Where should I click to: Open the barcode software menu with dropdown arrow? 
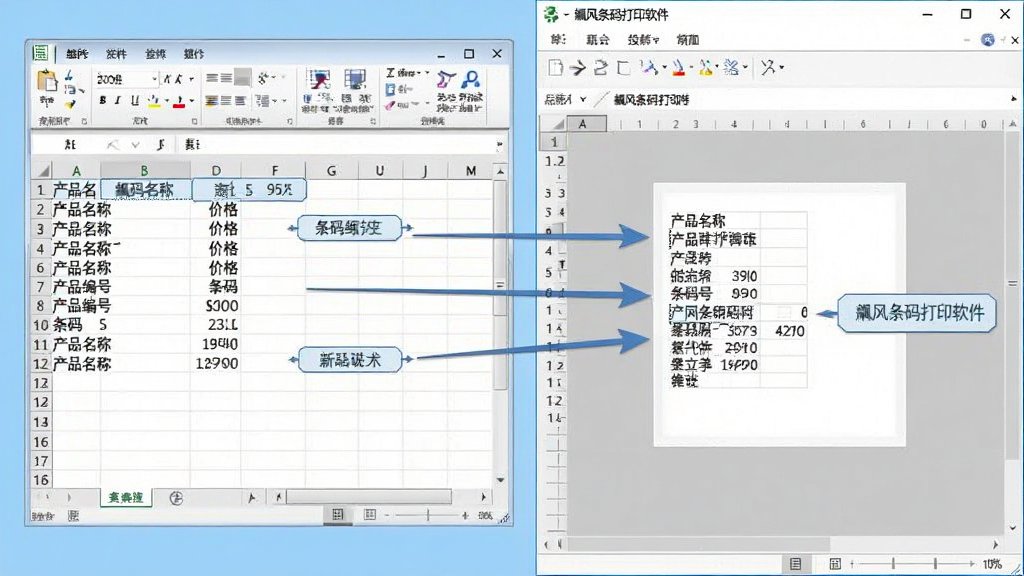(643, 40)
